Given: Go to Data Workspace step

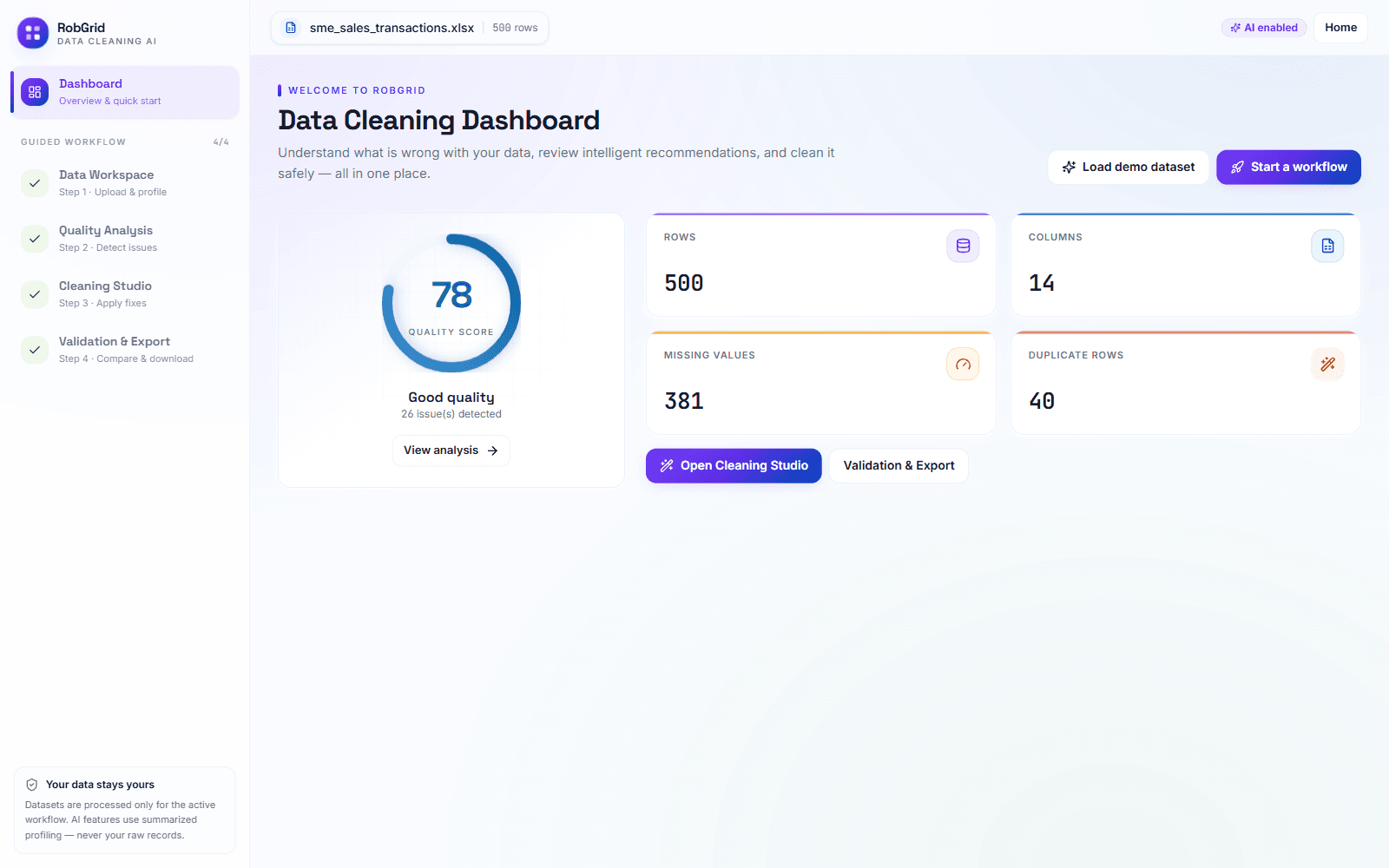Looking at the screenshot, I should pos(125,183).
